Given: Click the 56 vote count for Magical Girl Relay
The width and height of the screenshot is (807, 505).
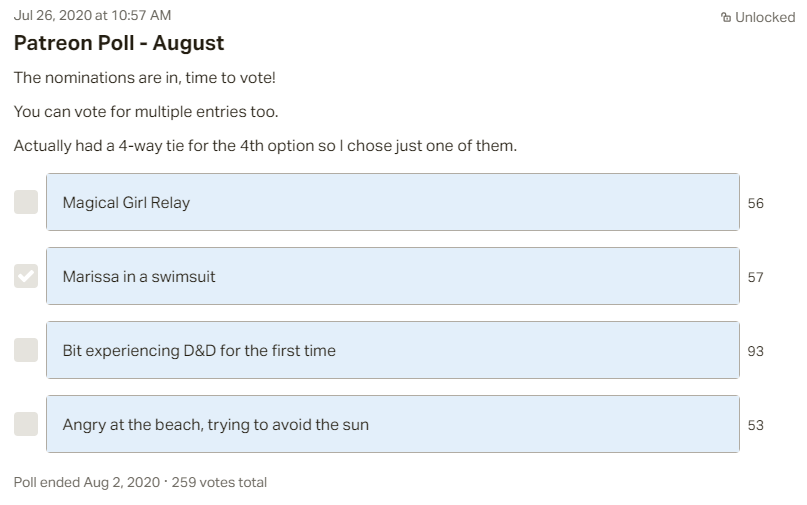Looking at the screenshot, I should pos(756,203).
